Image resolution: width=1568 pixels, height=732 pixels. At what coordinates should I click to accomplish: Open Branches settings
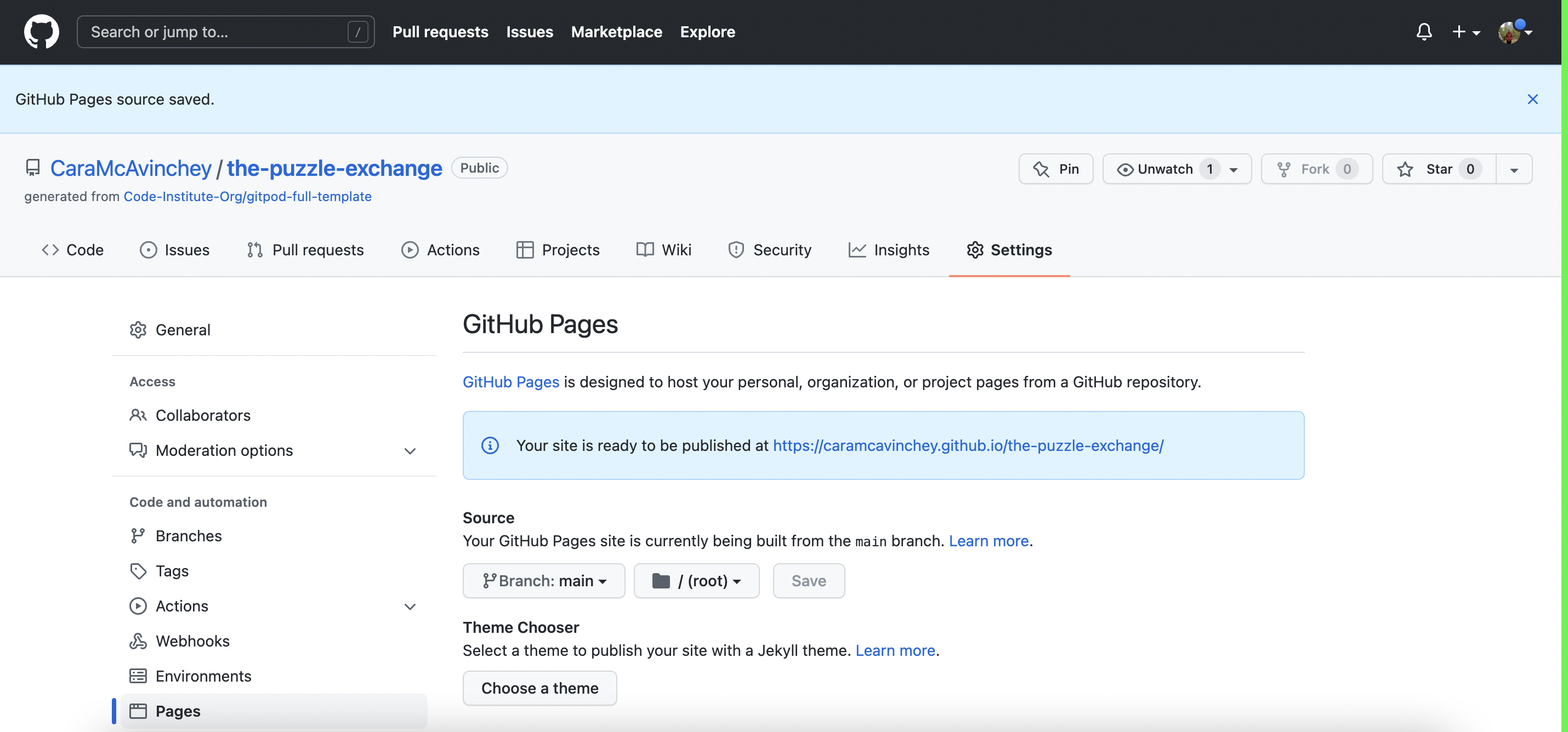(274, 535)
